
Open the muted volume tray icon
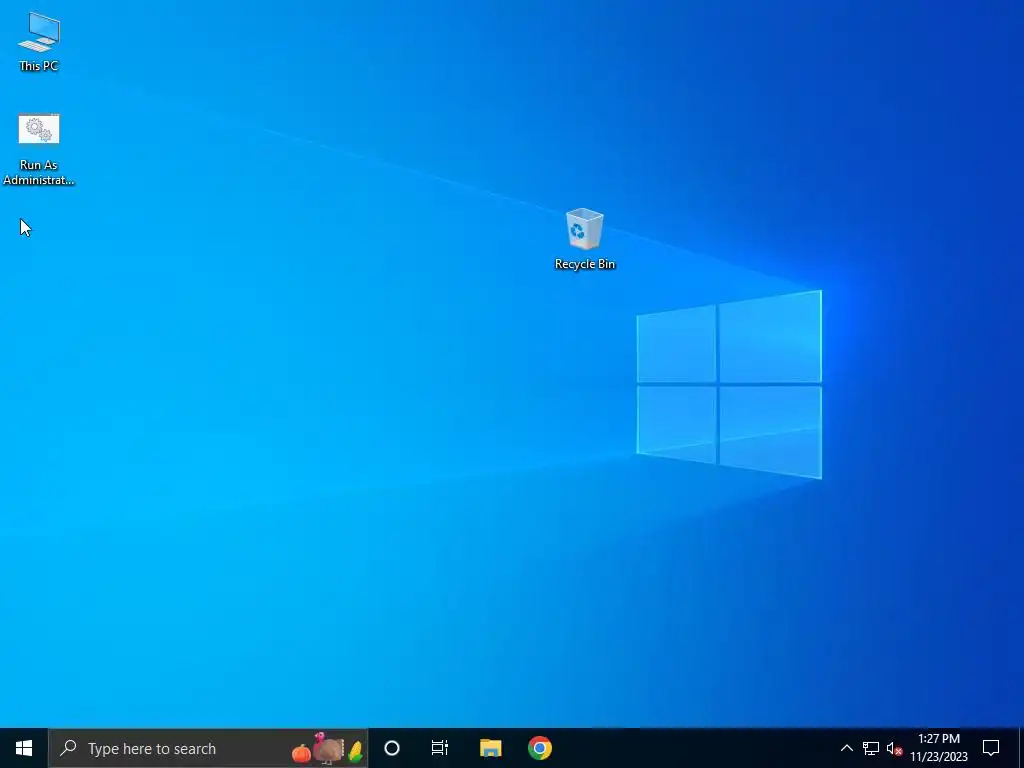coord(894,748)
